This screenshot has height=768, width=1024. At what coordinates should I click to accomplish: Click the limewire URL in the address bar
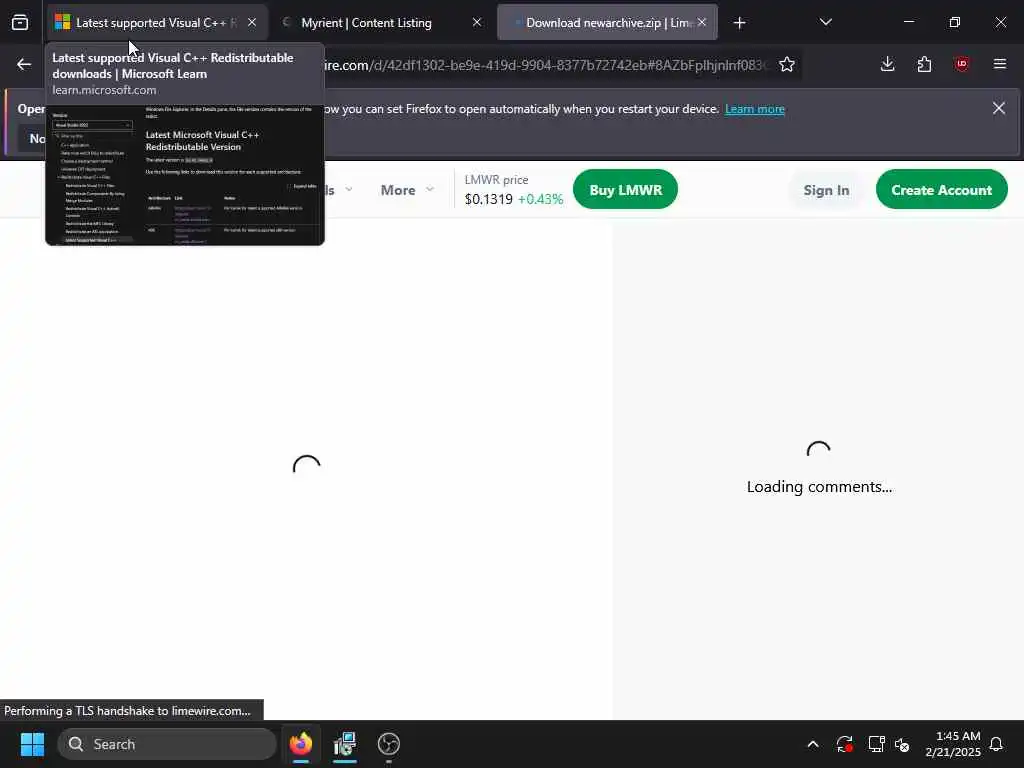[x=545, y=65]
